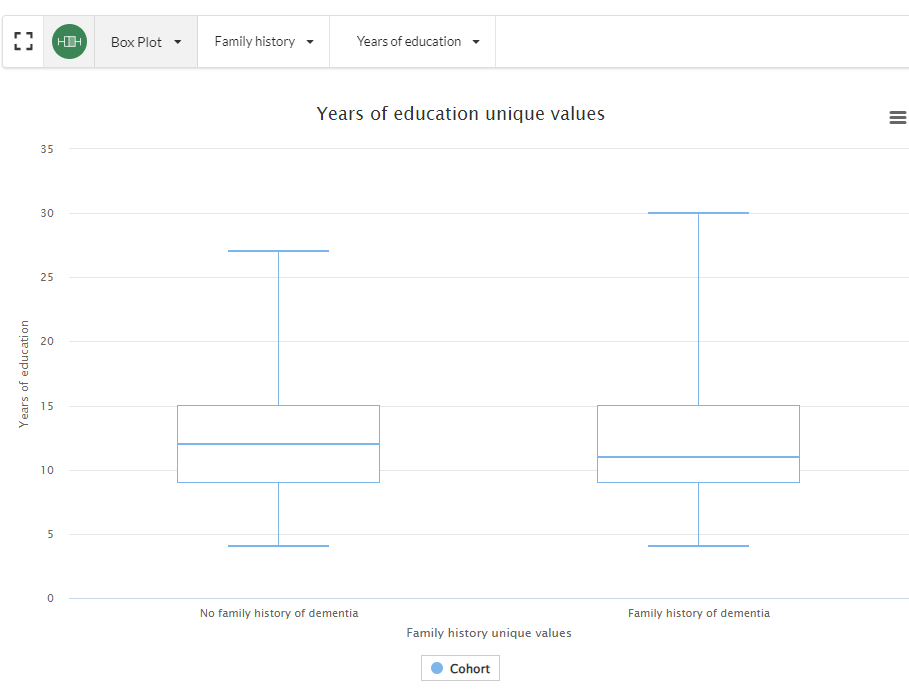The width and height of the screenshot is (909, 699).
Task: Click upper whisker cap at 30 years
Action: [698, 213]
